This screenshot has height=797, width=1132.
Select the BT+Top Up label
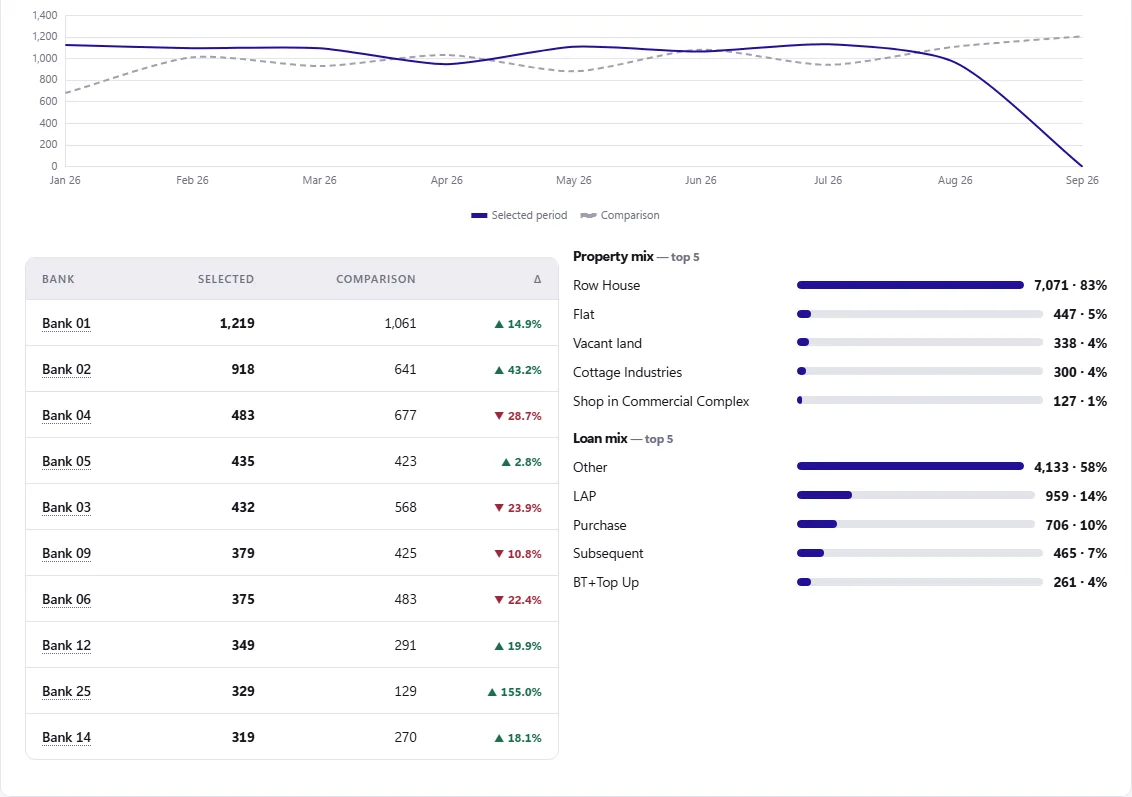(x=606, y=582)
